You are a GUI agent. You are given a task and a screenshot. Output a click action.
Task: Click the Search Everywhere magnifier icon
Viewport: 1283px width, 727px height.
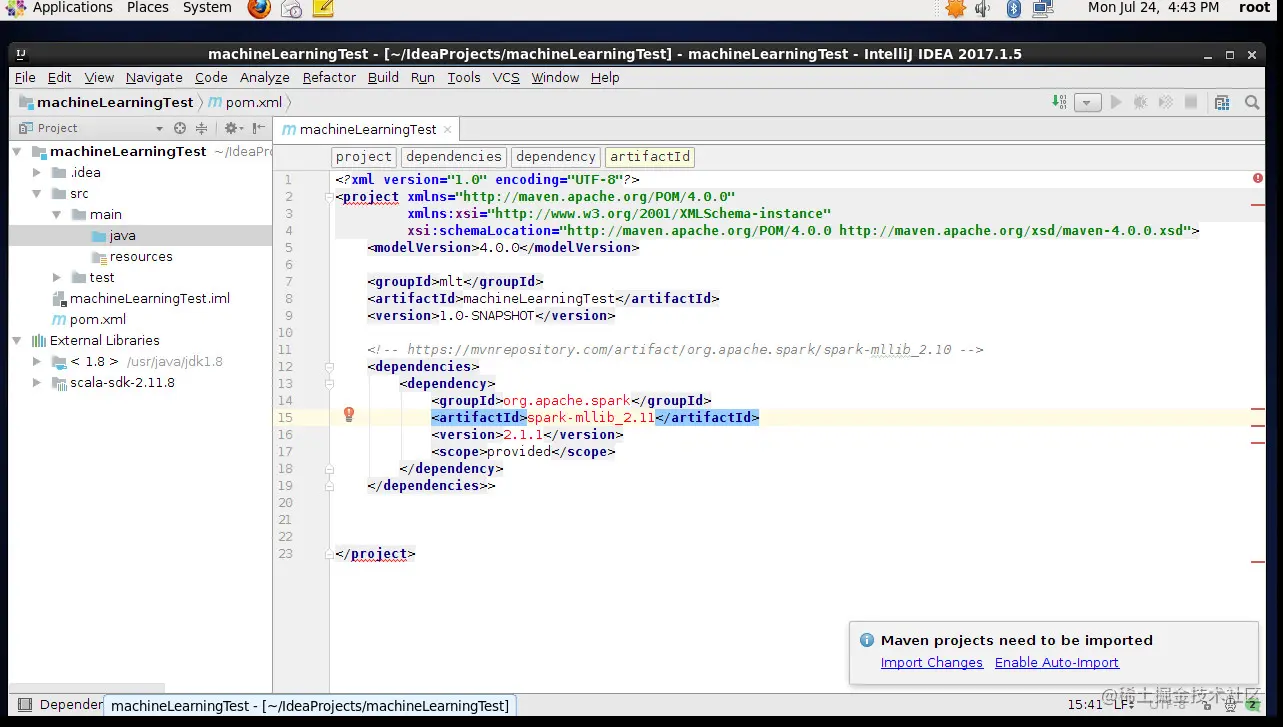pos(1251,102)
